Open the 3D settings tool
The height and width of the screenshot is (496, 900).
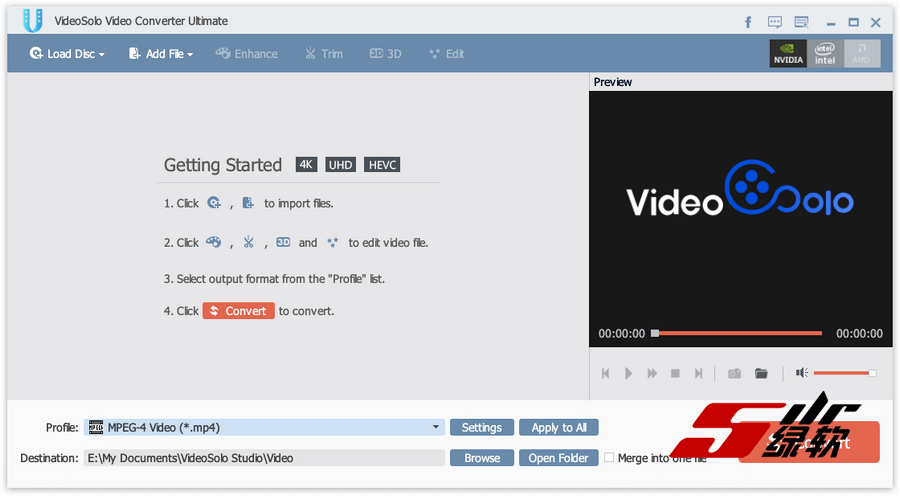point(385,54)
